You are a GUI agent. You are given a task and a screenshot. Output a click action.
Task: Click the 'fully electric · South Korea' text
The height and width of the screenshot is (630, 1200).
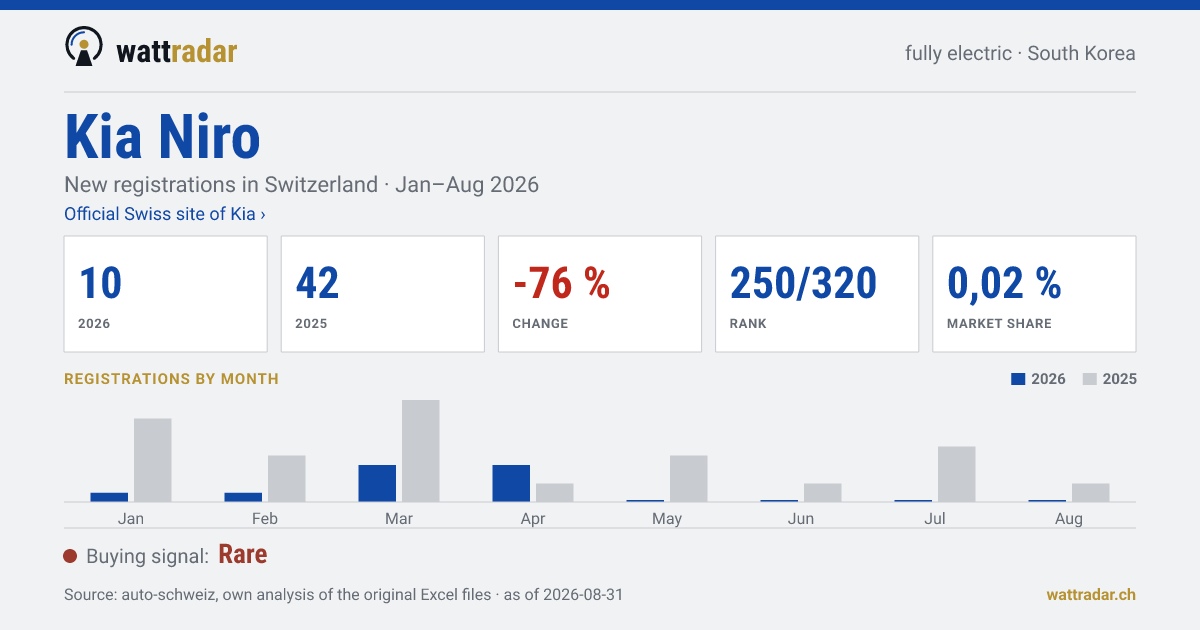[x=1020, y=53]
